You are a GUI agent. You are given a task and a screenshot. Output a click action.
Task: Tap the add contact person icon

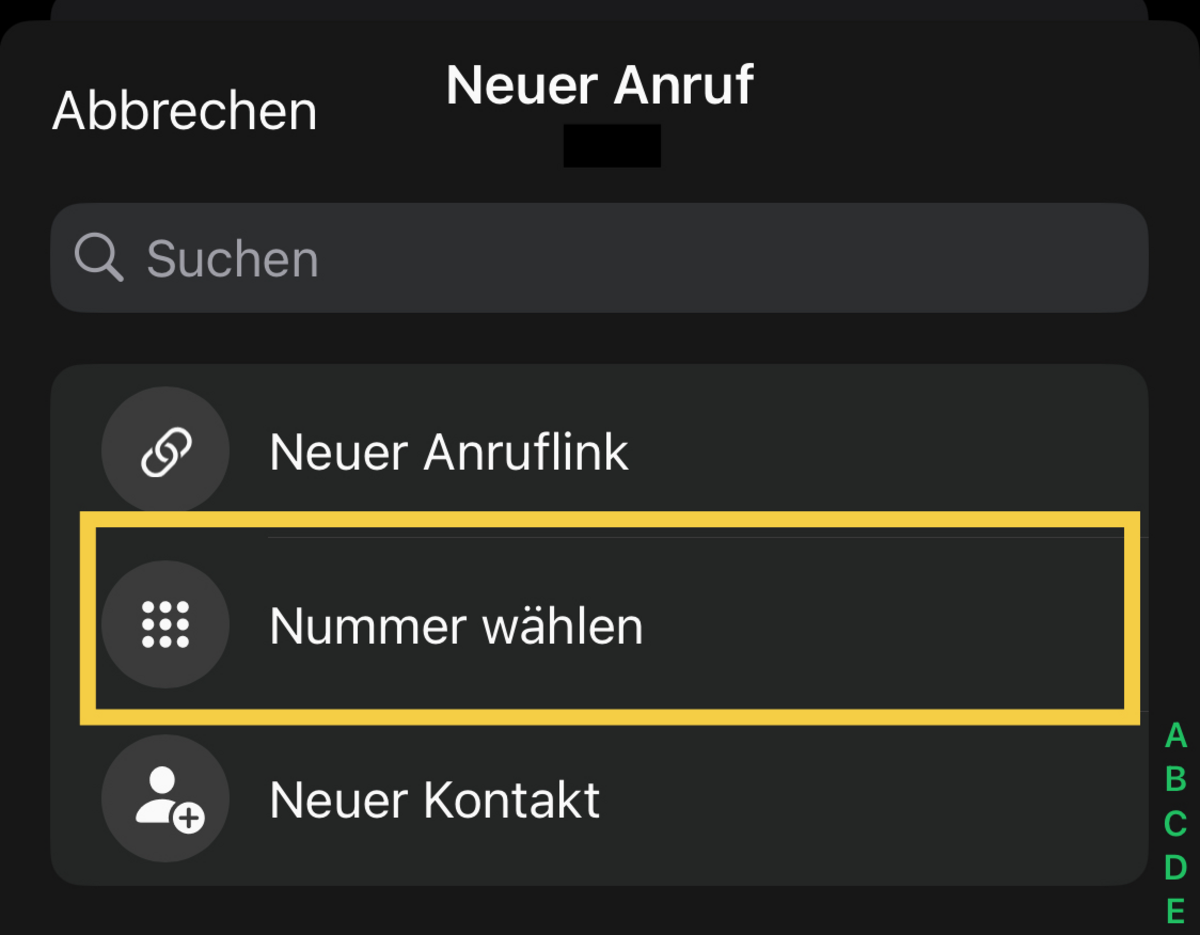pos(165,799)
